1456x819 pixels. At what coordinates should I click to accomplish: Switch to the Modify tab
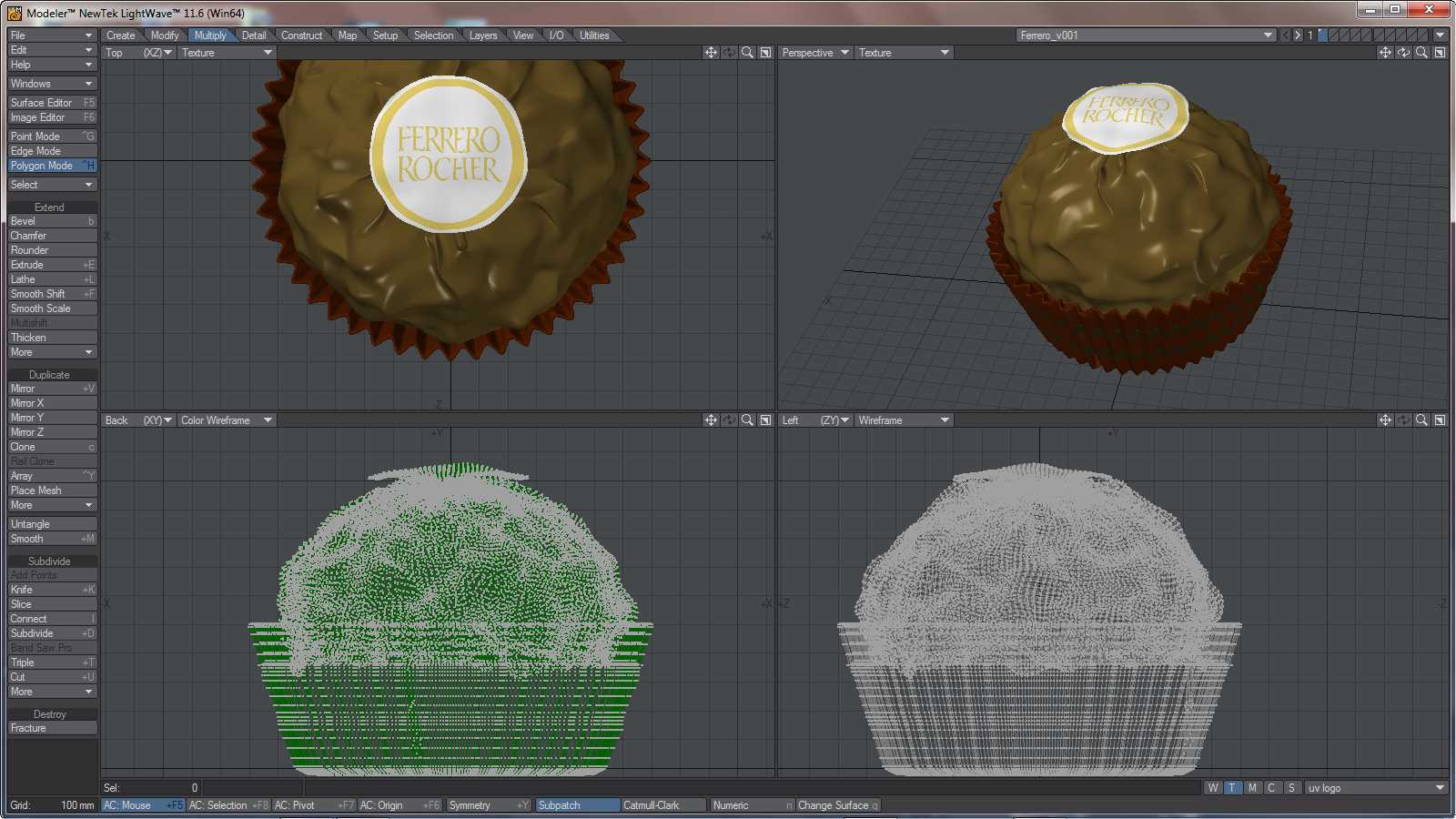[x=165, y=35]
